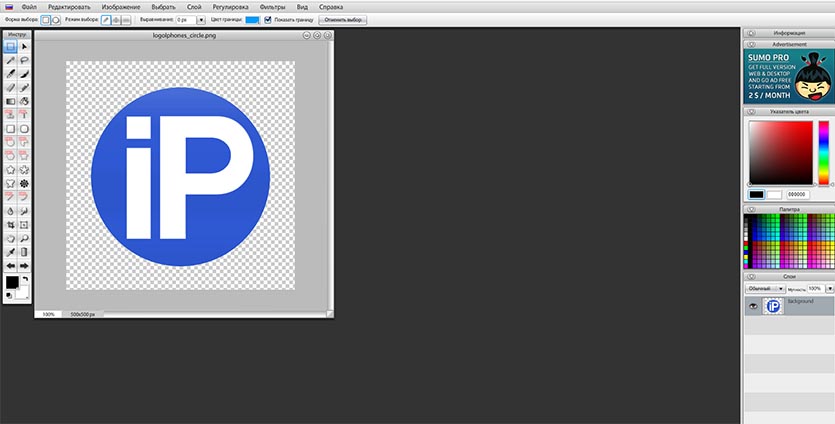
Task: Click the 'Отменить выбор' button
Action: 343,20
